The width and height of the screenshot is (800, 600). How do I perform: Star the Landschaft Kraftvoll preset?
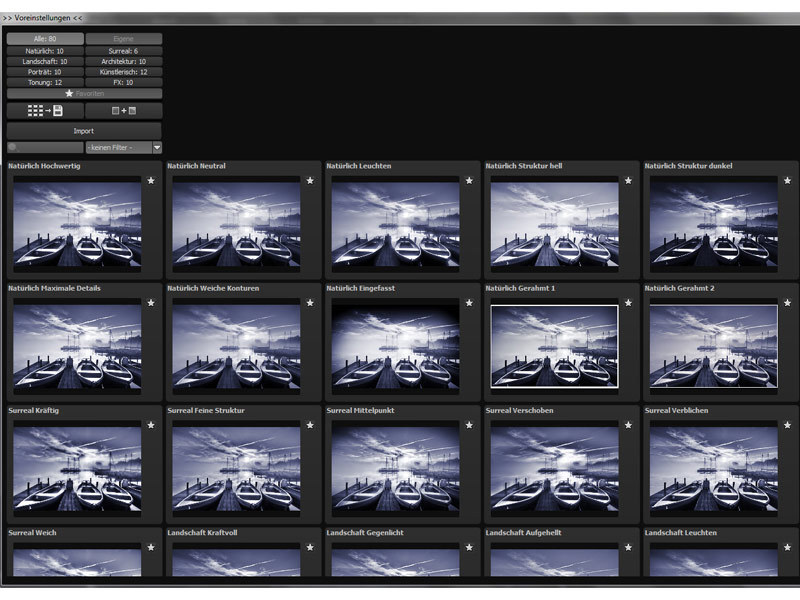click(x=310, y=547)
